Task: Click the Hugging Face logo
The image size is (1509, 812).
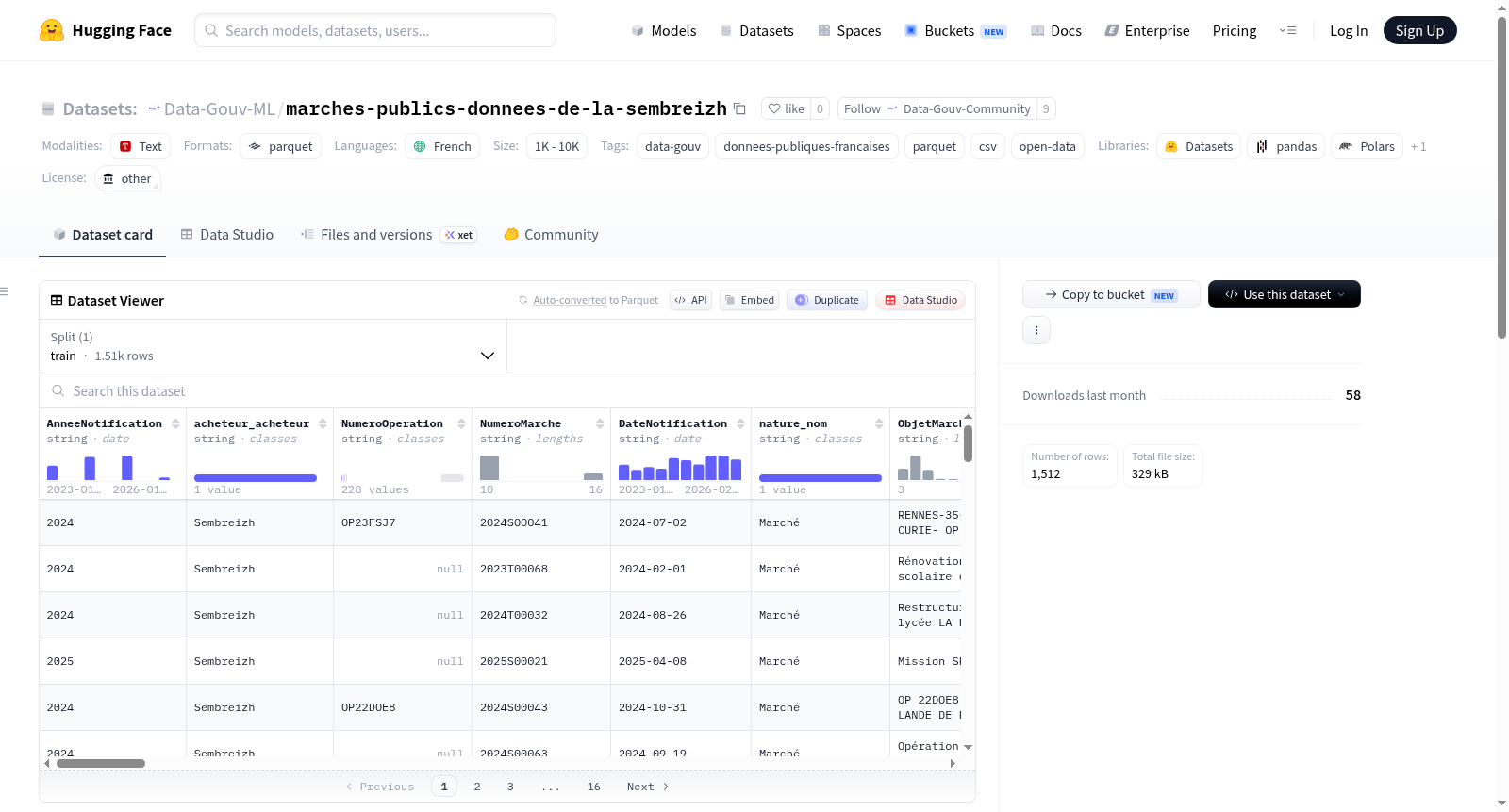Action: (106, 30)
